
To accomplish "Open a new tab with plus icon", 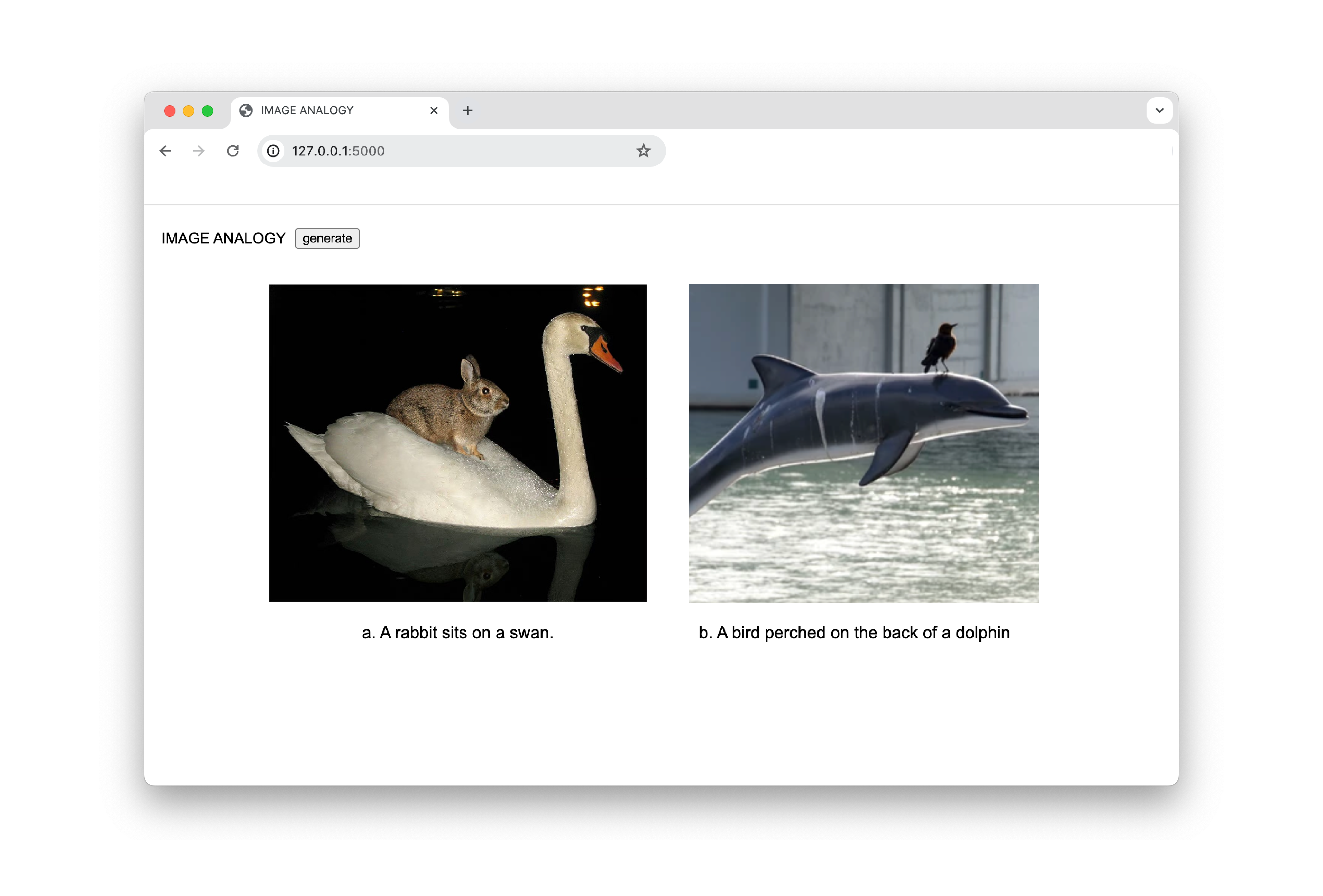I will click(x=467, y=110).
